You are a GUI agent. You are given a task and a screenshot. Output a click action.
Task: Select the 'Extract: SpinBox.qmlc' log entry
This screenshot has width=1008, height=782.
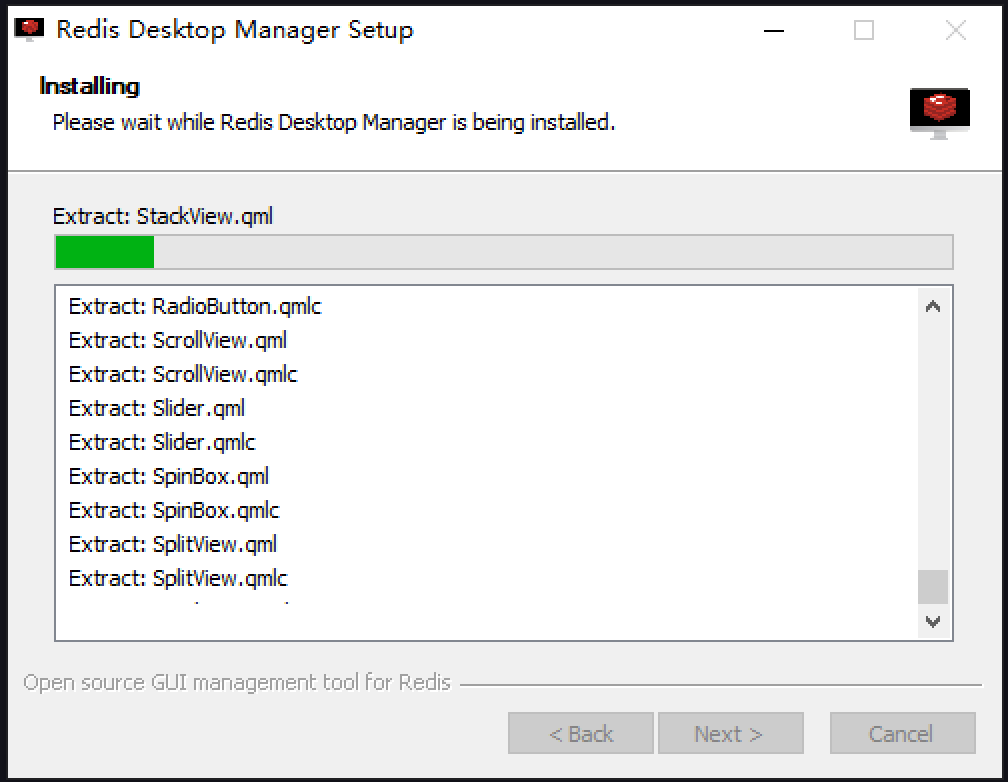pyautogui.click(x=174, y=510)
